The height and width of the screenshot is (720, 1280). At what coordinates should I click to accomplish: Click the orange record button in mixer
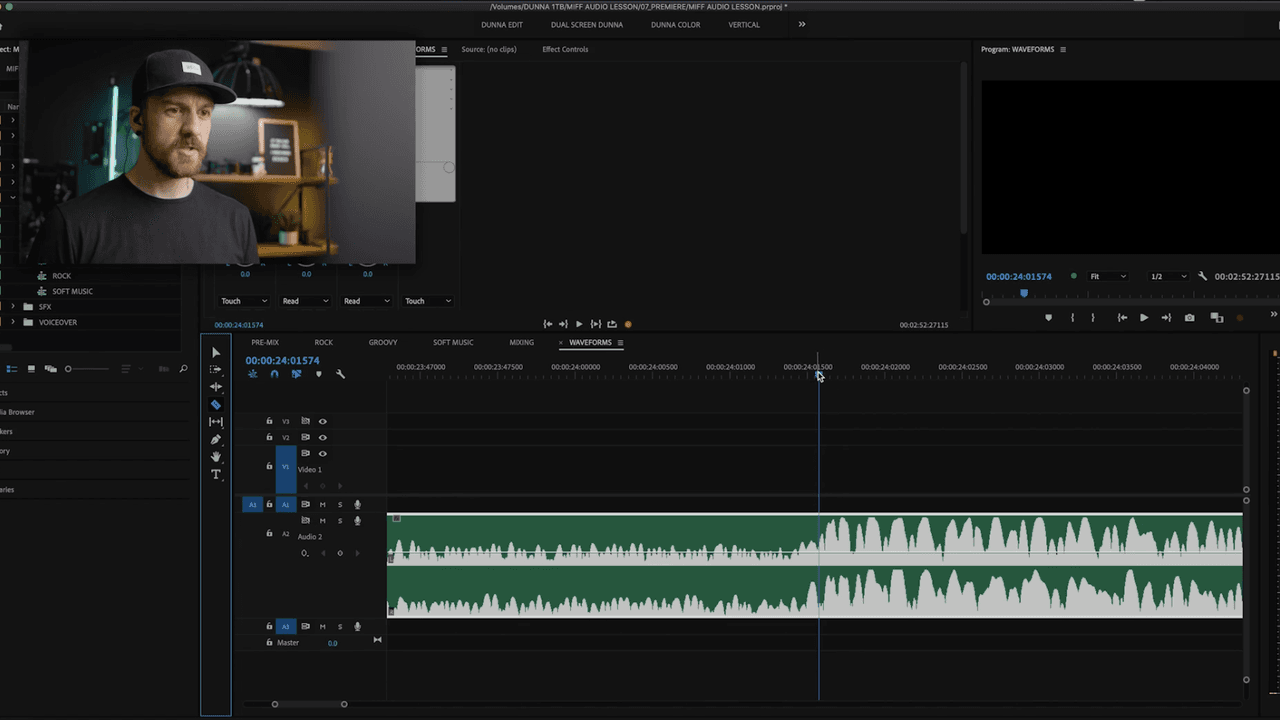[628, 324]
